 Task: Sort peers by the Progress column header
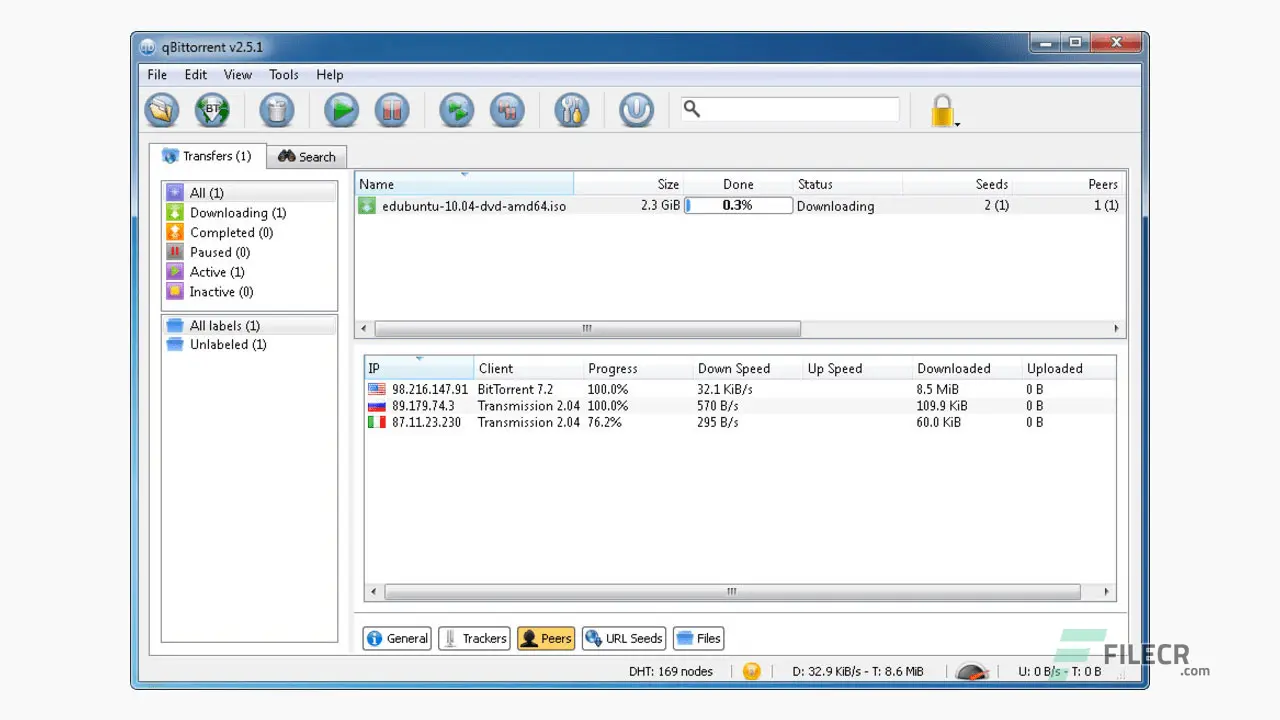click(x=638, y=368)
